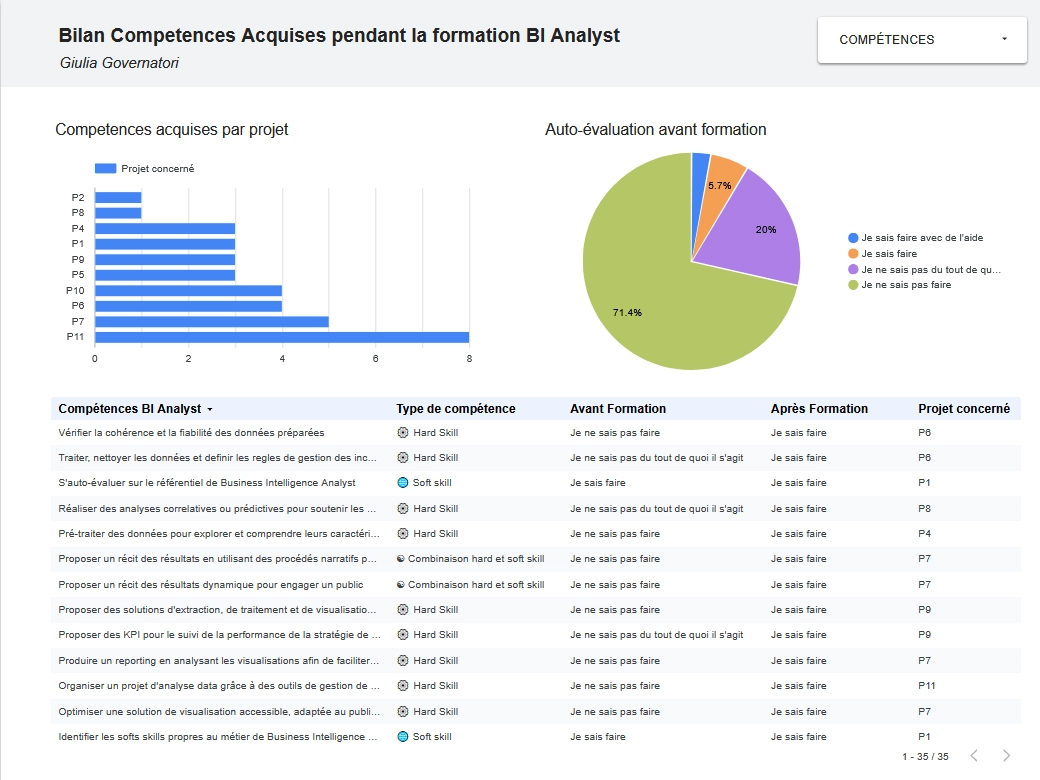Go to previous table page arrow
Image resolution: width=1040 pixels, height=780 pixels.
click(974, 756)
